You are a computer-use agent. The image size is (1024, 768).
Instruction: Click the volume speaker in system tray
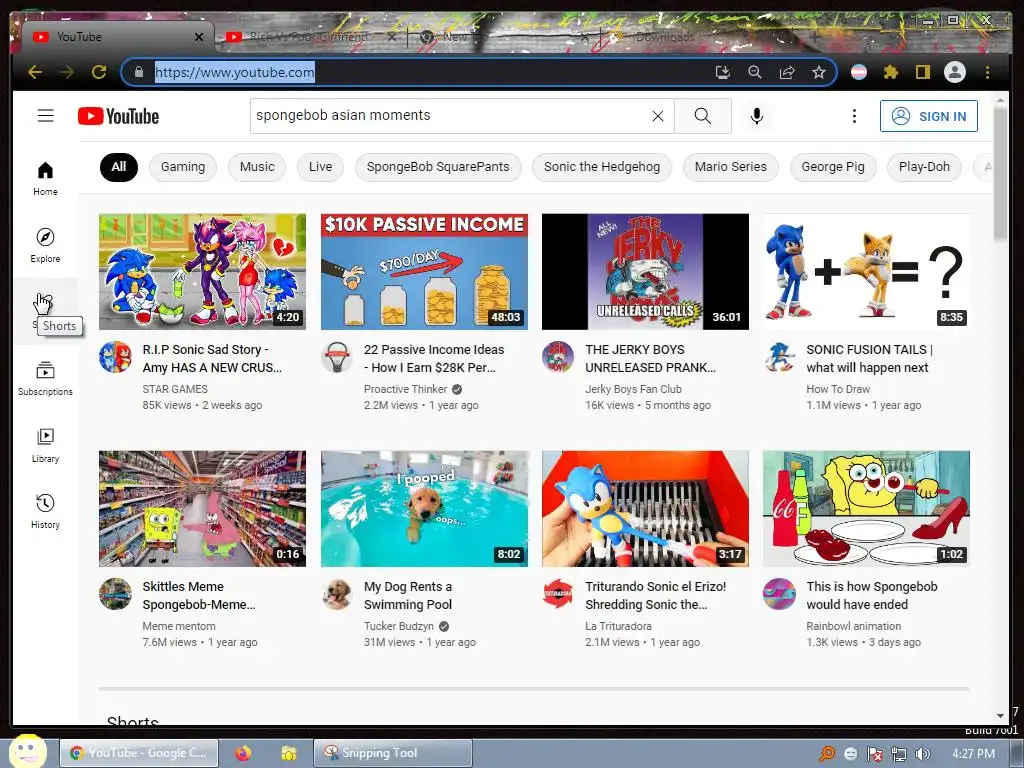[x=923, y=754]
